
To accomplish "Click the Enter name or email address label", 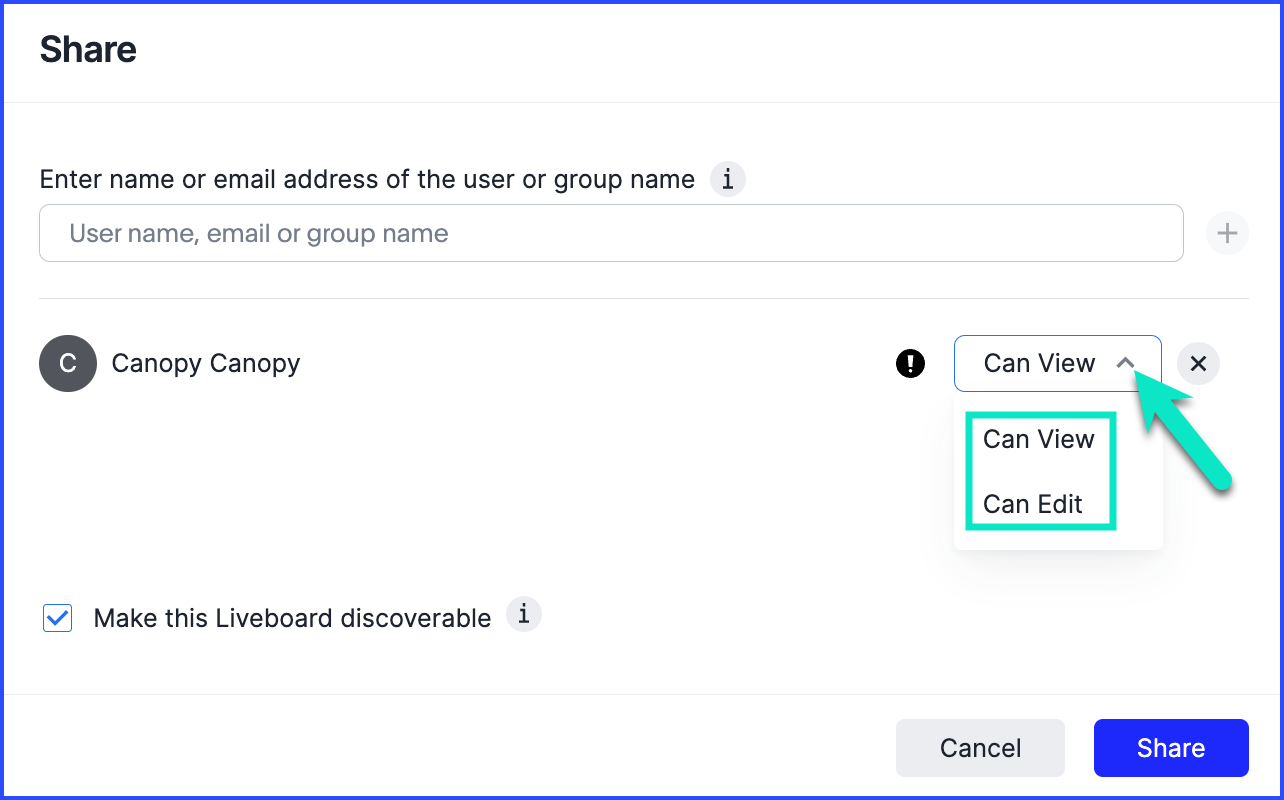I will (x=367, y=180).
